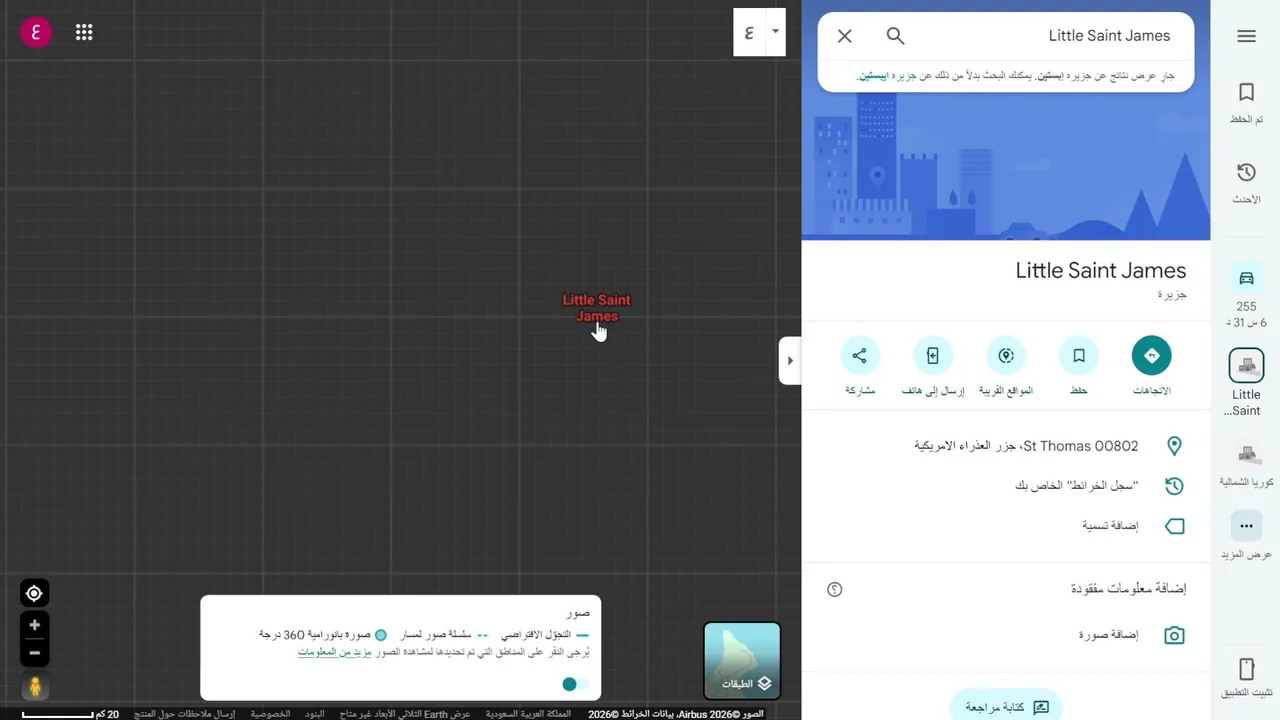Click the Share button

(859, 355)
